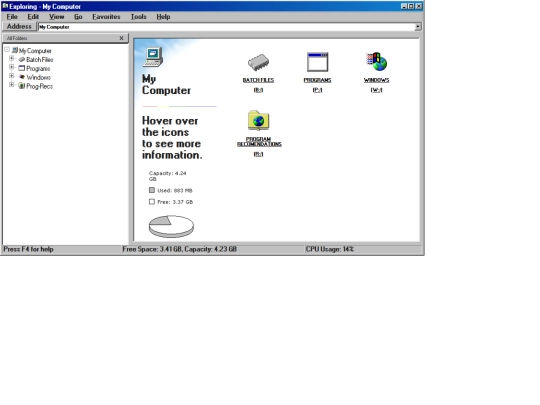Click the "Hover over the icons" info text

[x=172, y=138]
